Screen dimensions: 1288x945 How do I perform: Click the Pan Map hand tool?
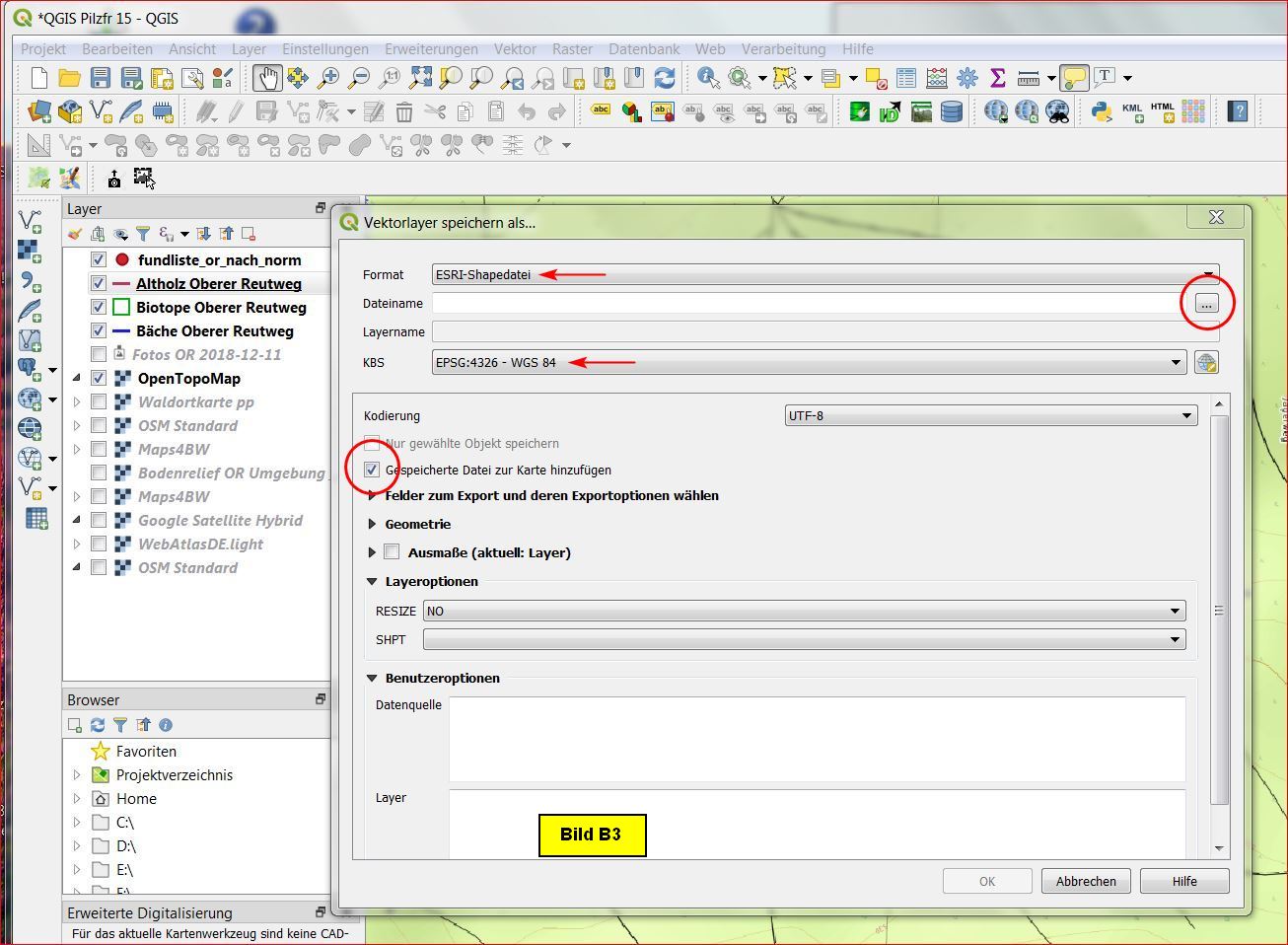click(x=266, y=78)
